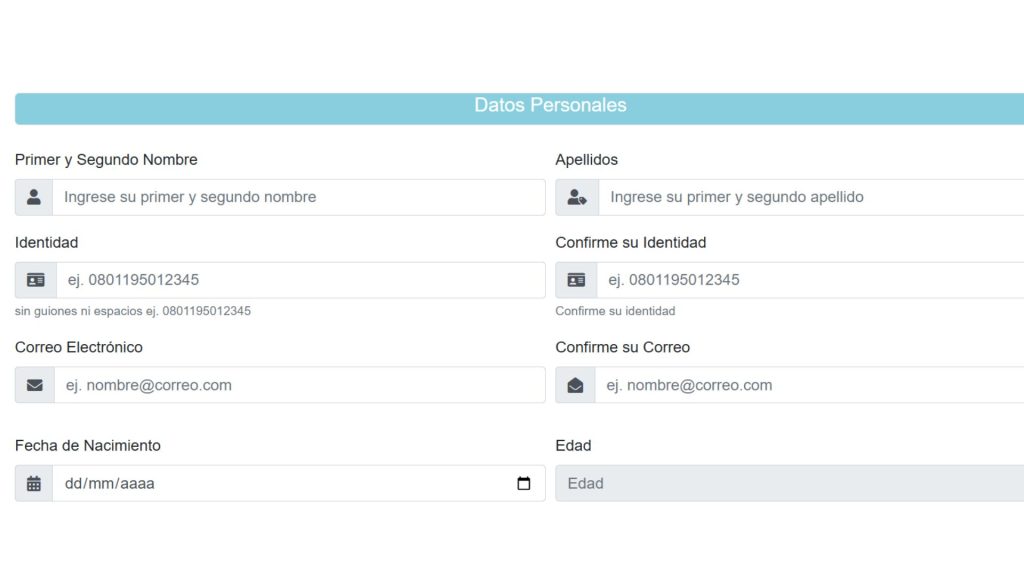The image size is (1024, 576).
Task: Click the ID card icon beside Identidad
Action: pos(35,280)
